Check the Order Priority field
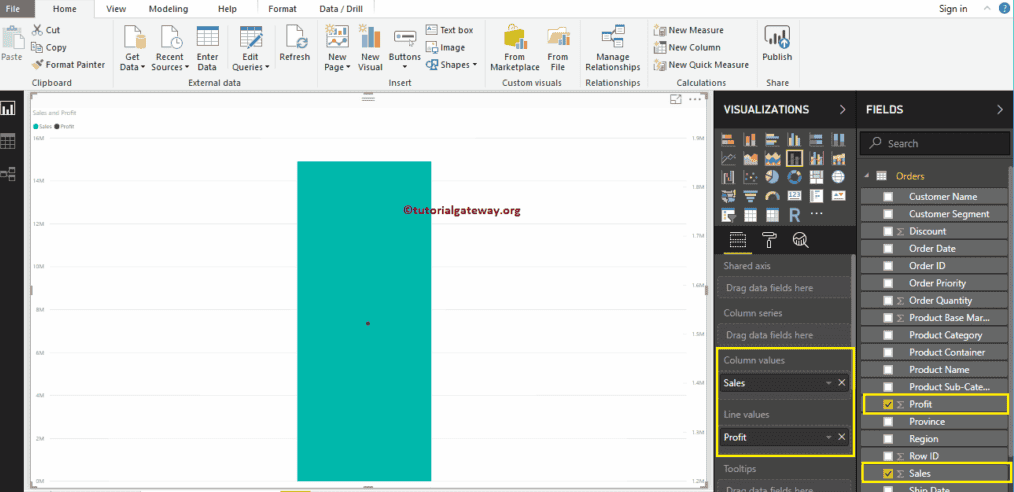Image resolution: width=1014 pixels, height=492 pixels. [888, 283]
